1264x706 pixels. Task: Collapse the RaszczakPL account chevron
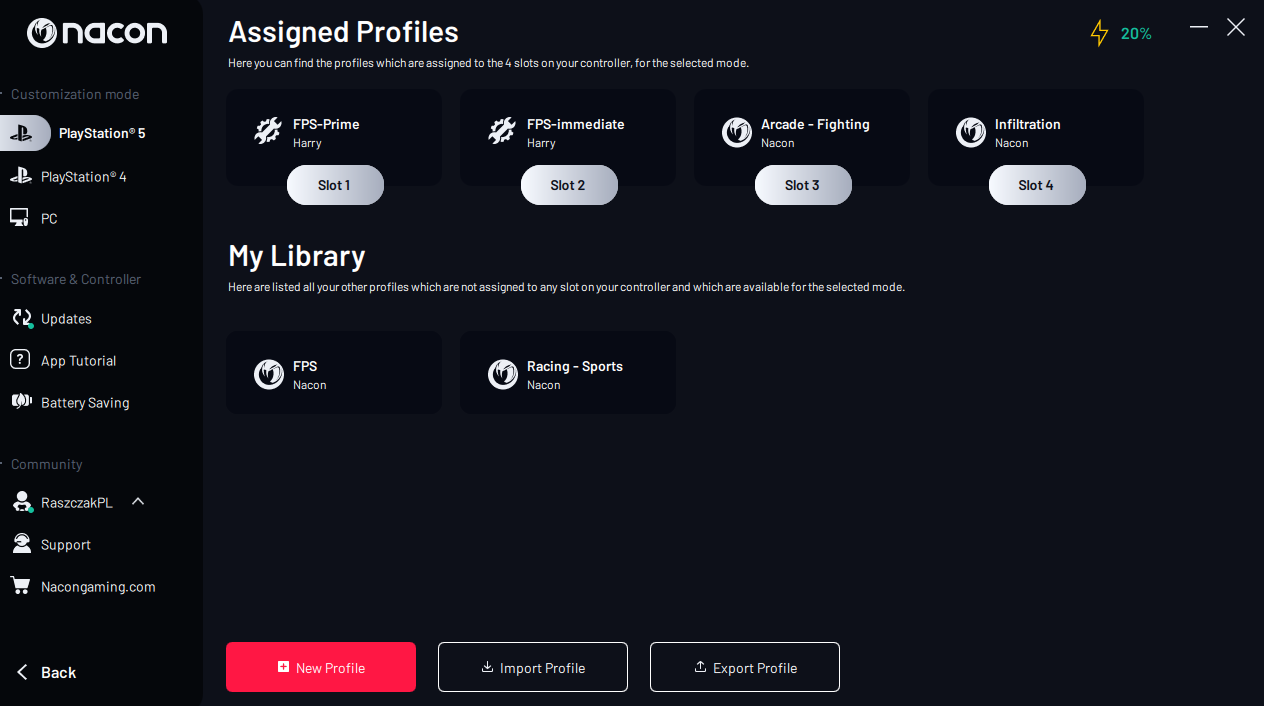pos(138,501)
